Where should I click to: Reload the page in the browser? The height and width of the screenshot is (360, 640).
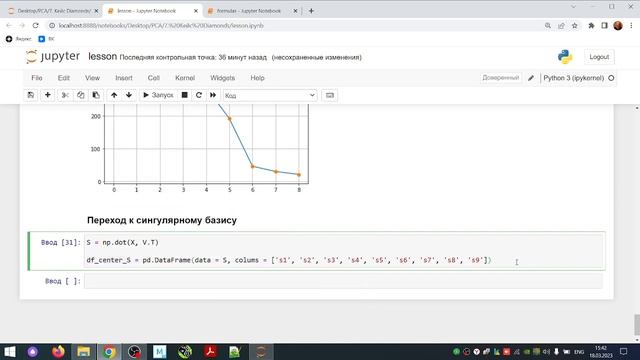[x=36, y=26]
